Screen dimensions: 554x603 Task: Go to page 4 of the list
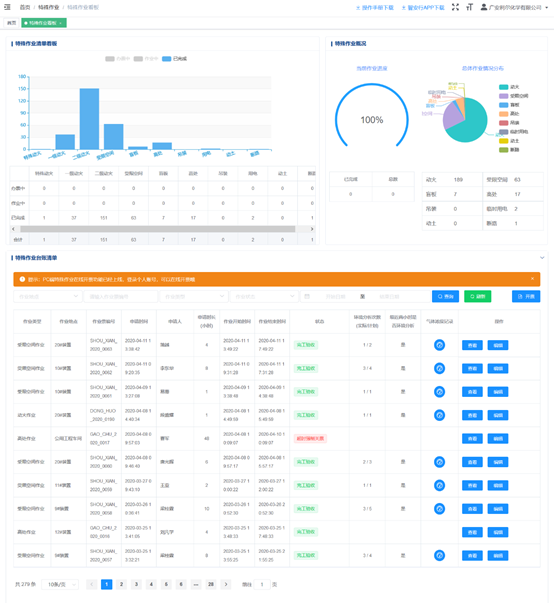151,584
